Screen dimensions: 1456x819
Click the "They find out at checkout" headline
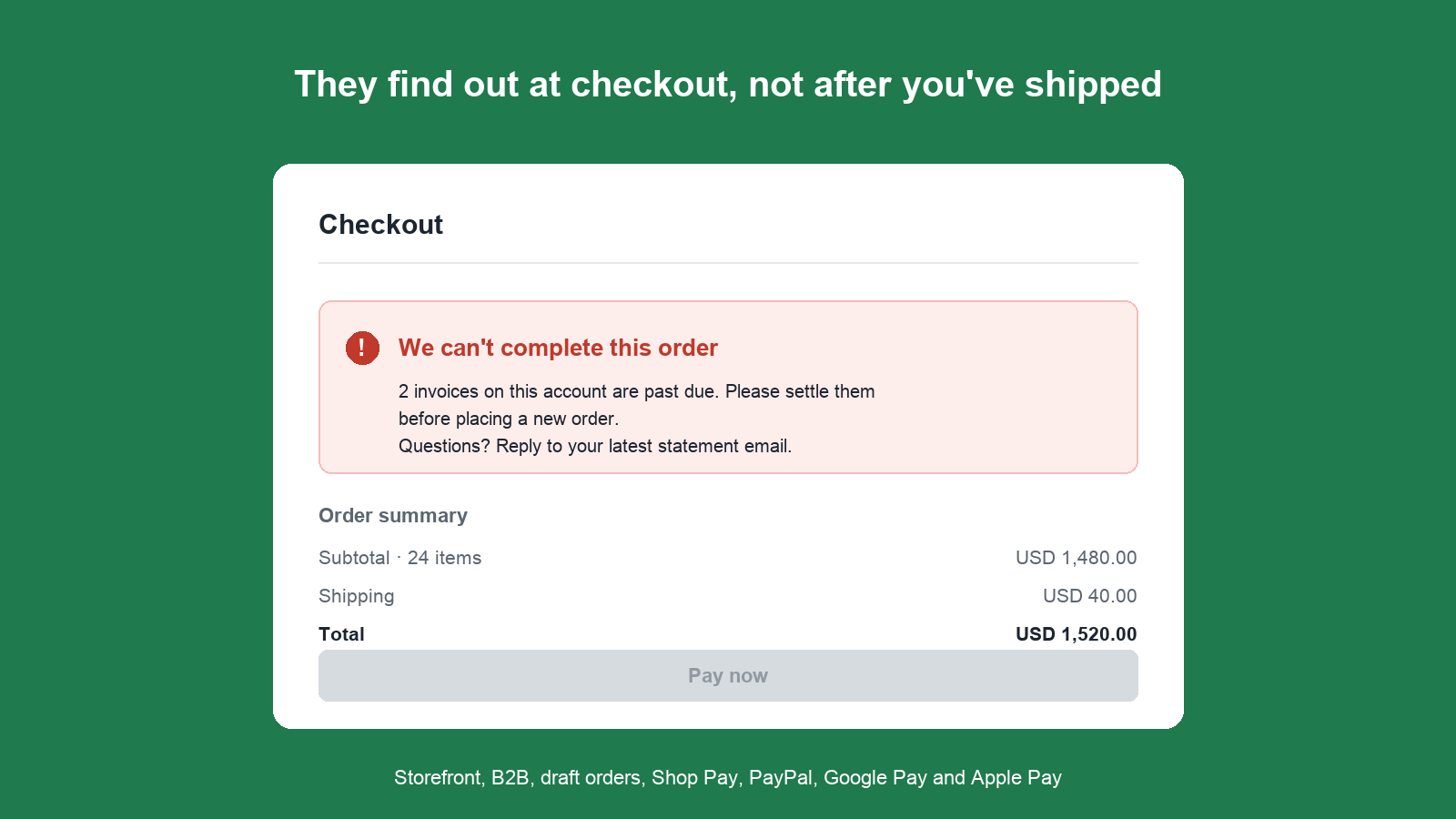[x=728, y=84]
